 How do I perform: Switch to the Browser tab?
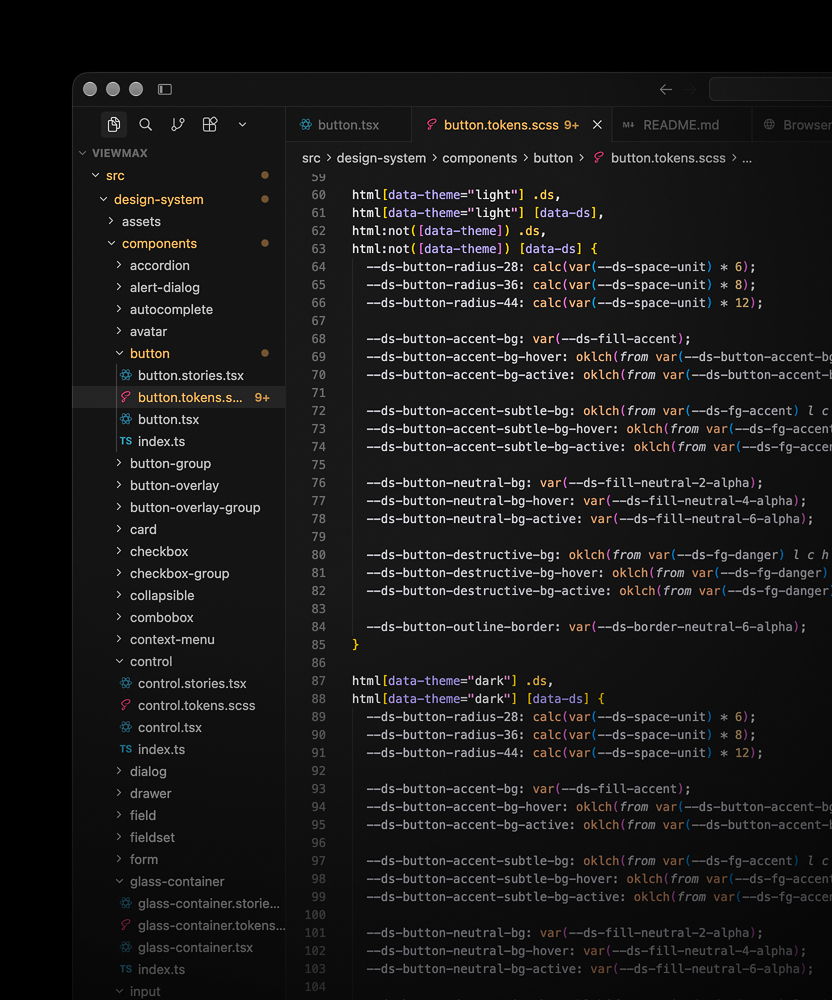coord(792,125)
